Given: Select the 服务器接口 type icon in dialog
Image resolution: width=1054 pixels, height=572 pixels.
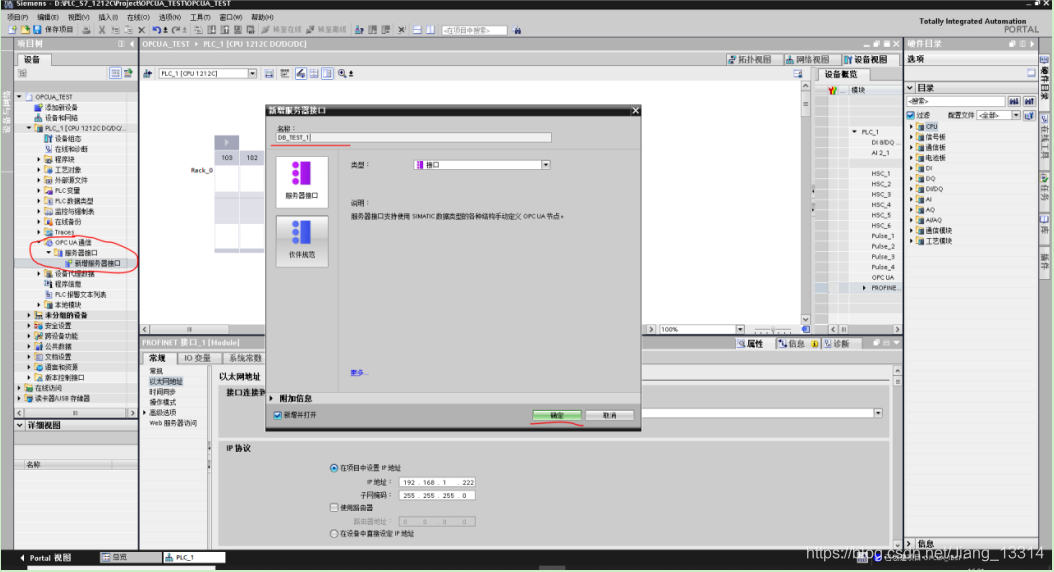Looking at the screenshot, I should point(302,181).
